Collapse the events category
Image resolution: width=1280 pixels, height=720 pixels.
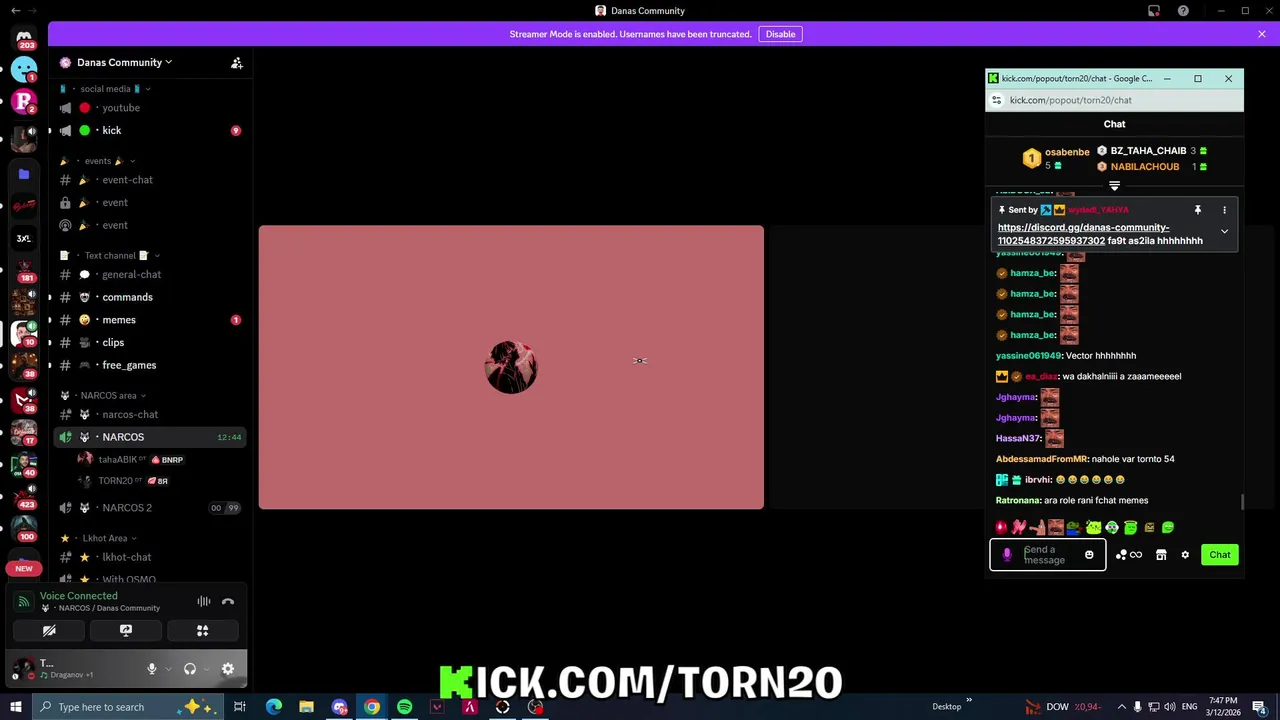tap(98, 161)
